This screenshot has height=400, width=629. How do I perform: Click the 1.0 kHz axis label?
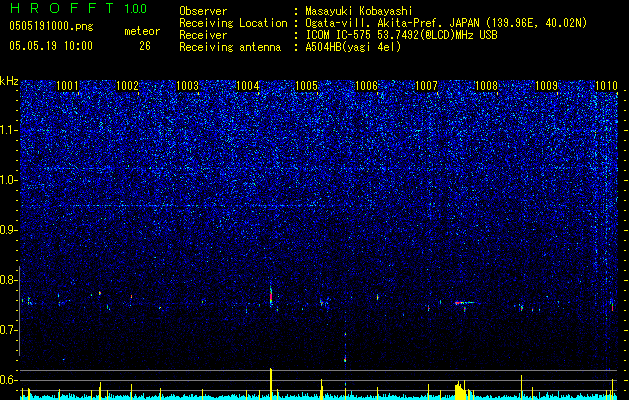pyautogui.click(x=8, y=180)
